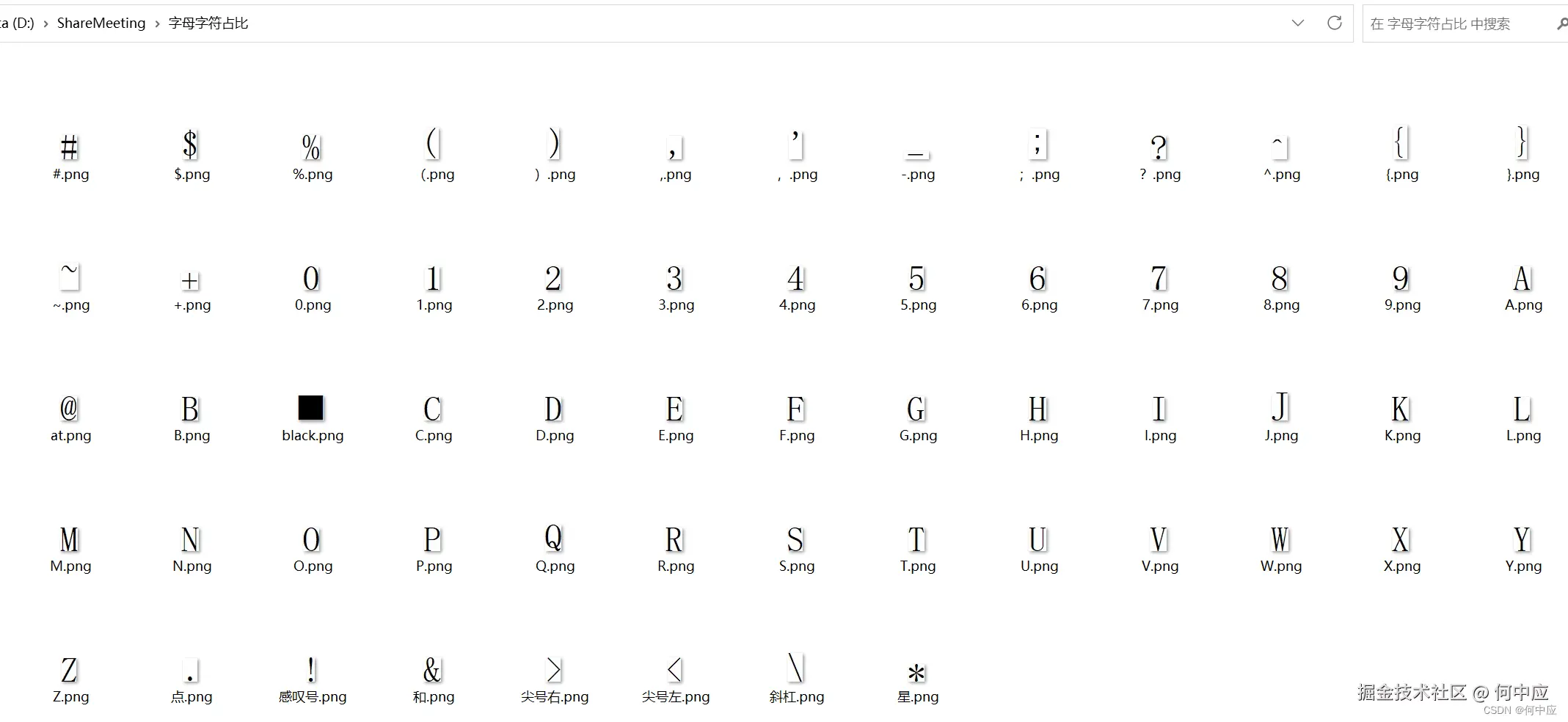Select the 尖号右.png file icon

[554, 670]
